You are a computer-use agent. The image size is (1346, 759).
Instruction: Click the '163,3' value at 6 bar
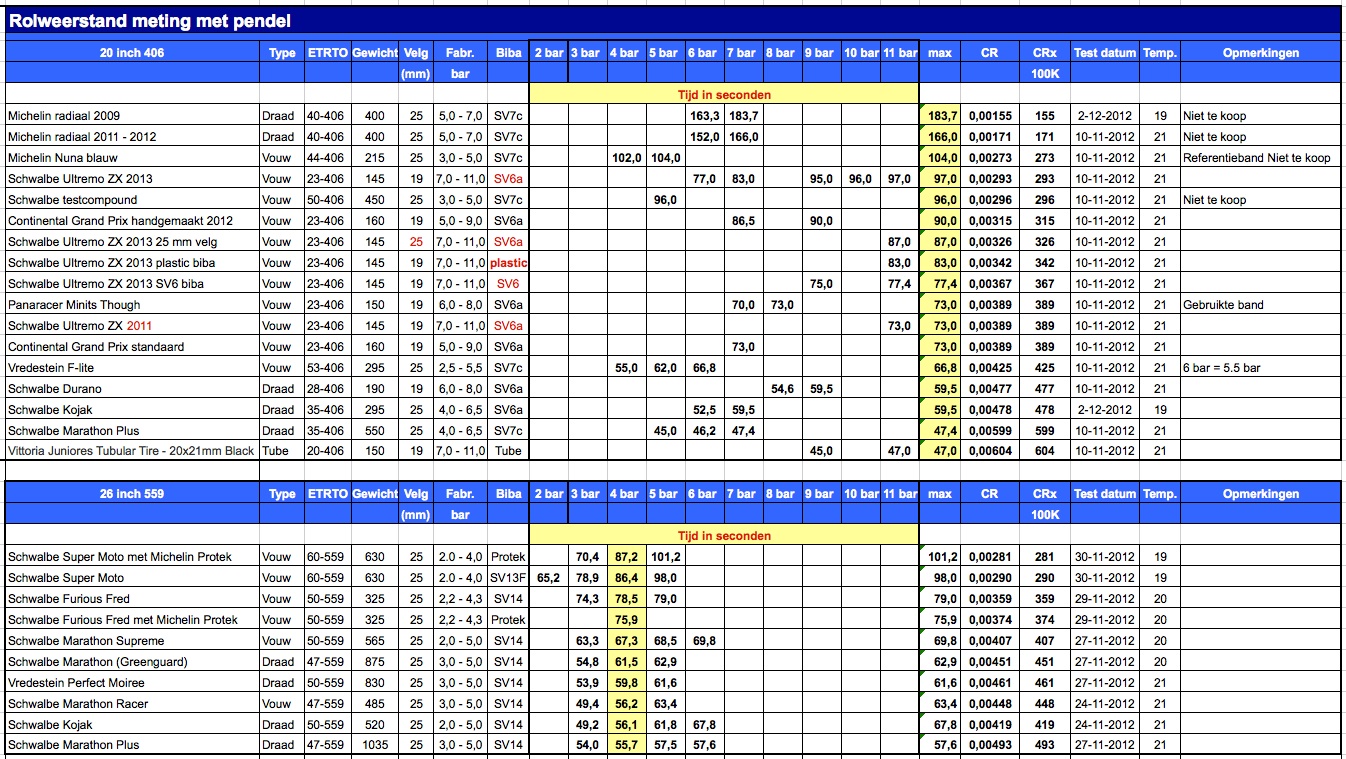pyautogui.click(x=705, y=116)
